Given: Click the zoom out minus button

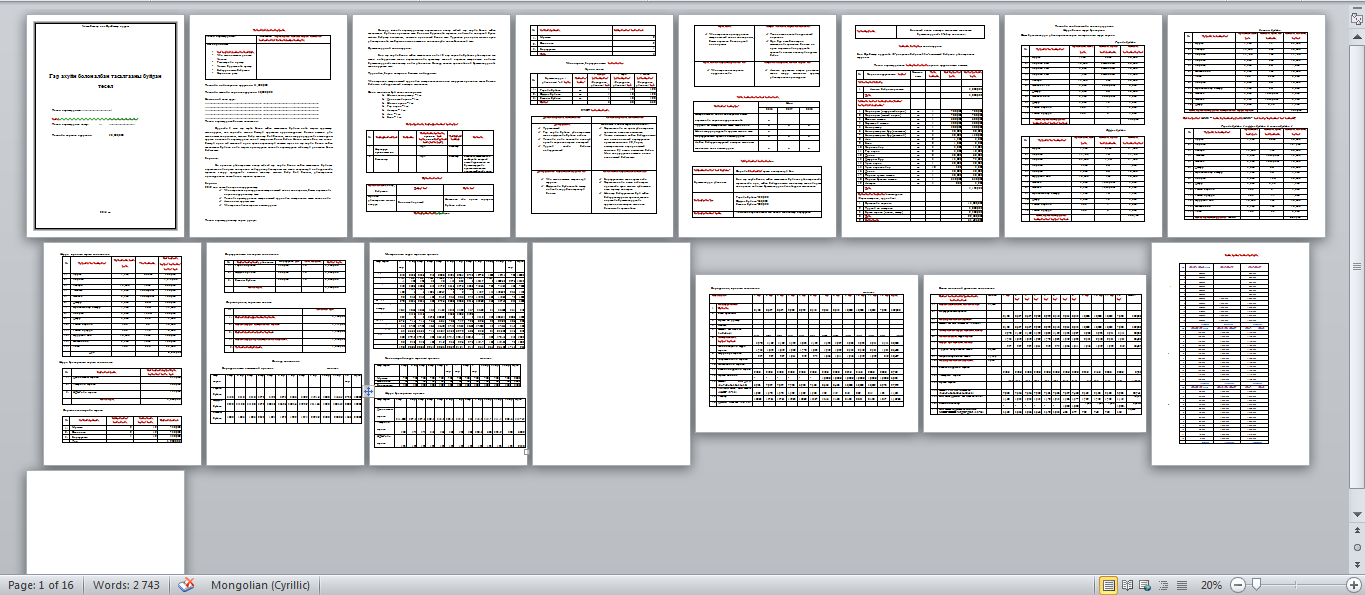Looking at the screenshot, I should pos(1238,585).
